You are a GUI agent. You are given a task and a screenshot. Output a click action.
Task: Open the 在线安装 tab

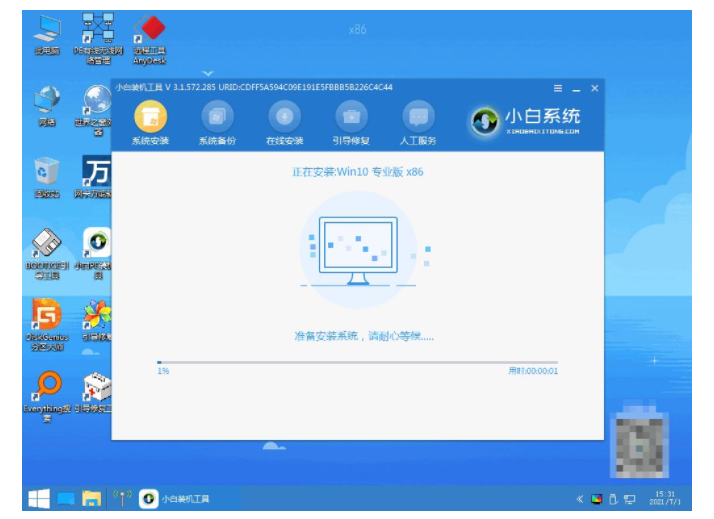tap(284, 124)
